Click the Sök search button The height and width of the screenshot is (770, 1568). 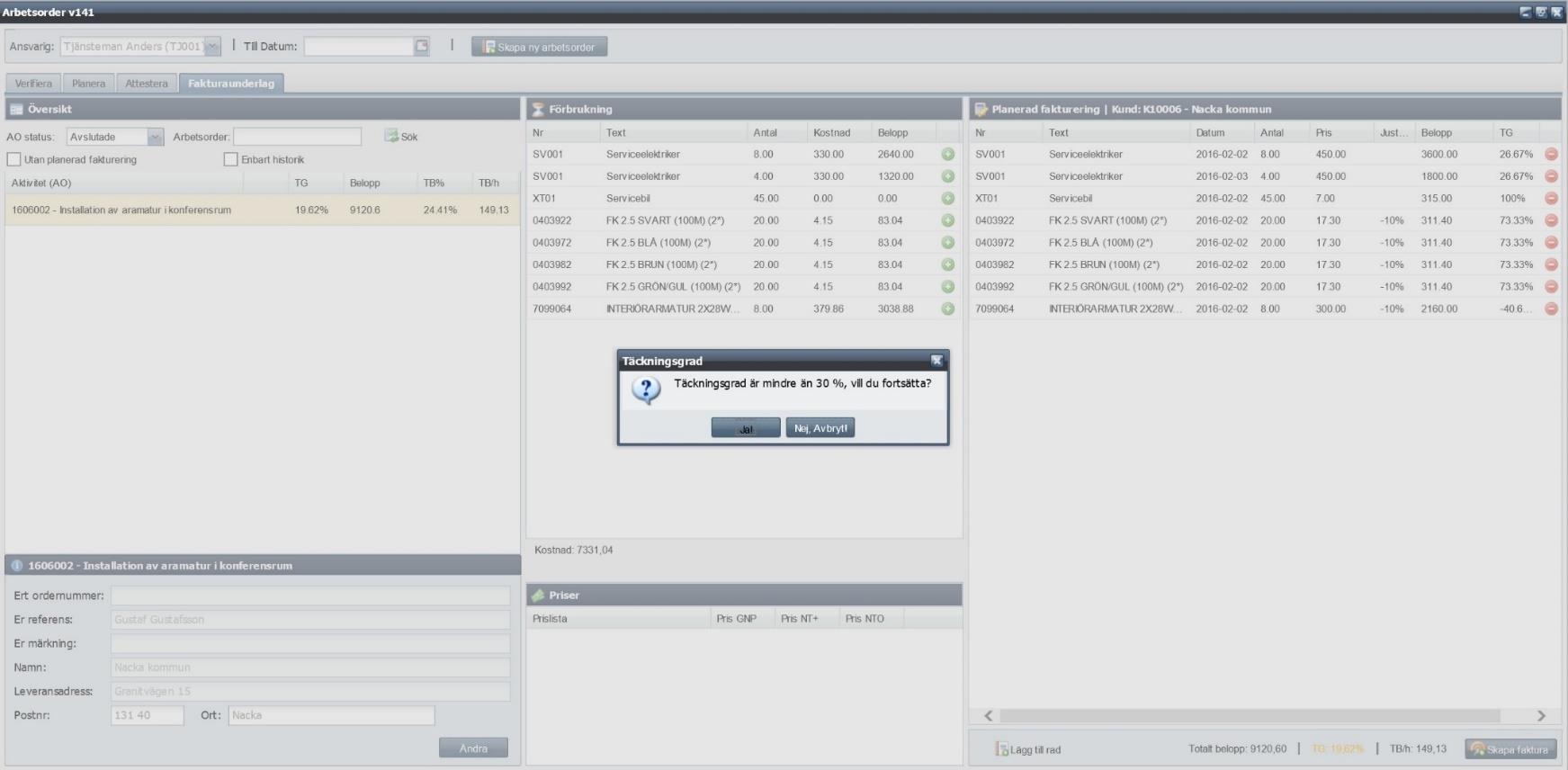click(x=401, y=137)
